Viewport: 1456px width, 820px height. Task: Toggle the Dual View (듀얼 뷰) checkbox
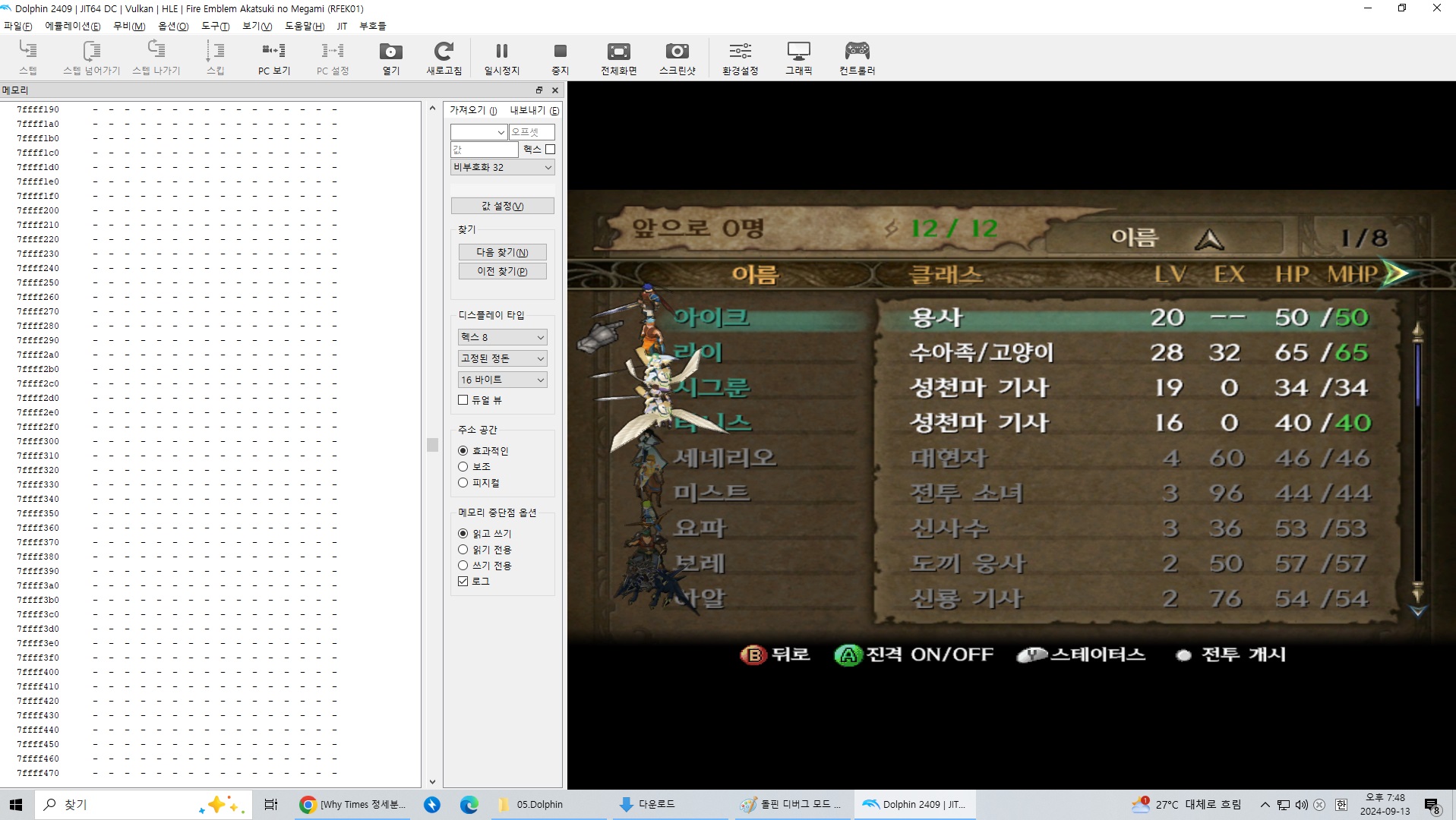point(463,399)
